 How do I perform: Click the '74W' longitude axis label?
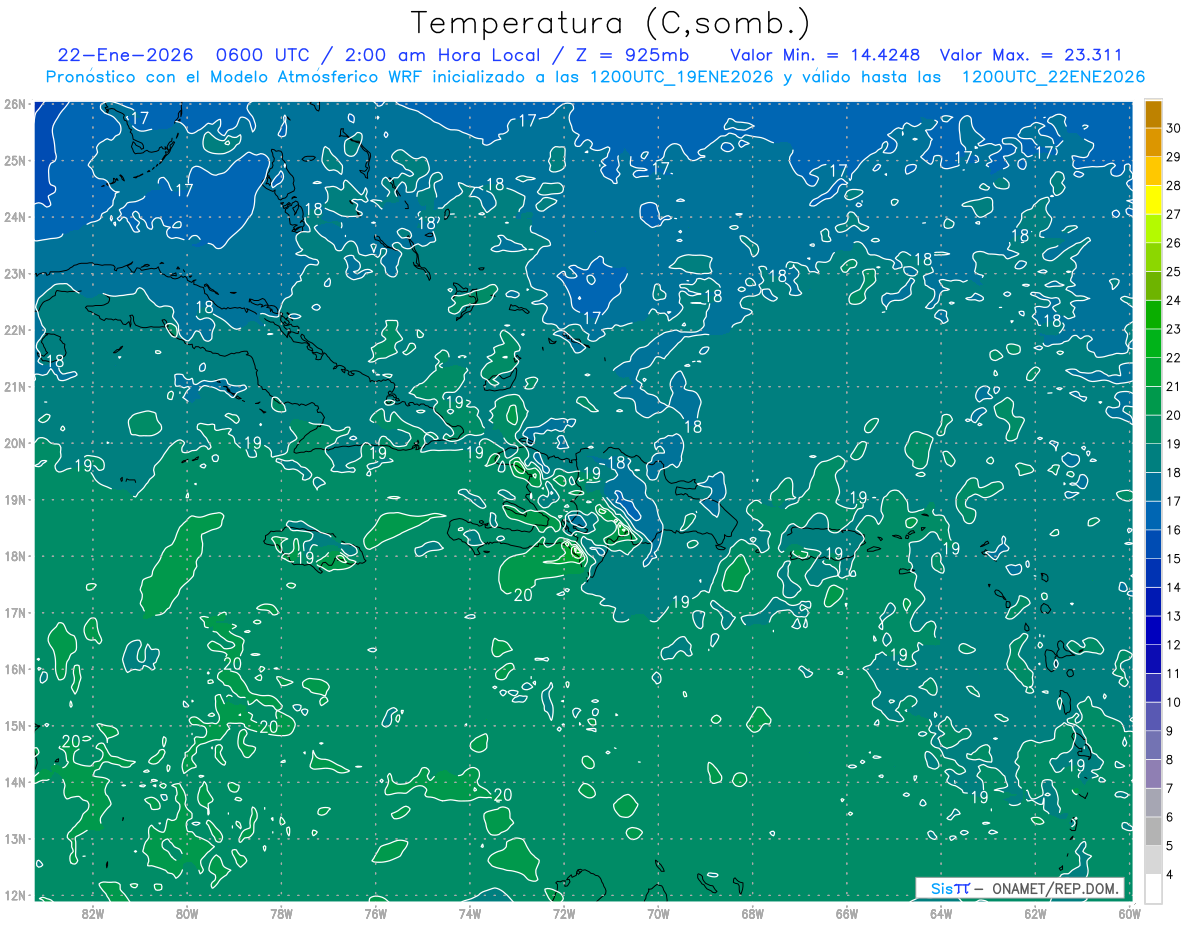point(470,913)
